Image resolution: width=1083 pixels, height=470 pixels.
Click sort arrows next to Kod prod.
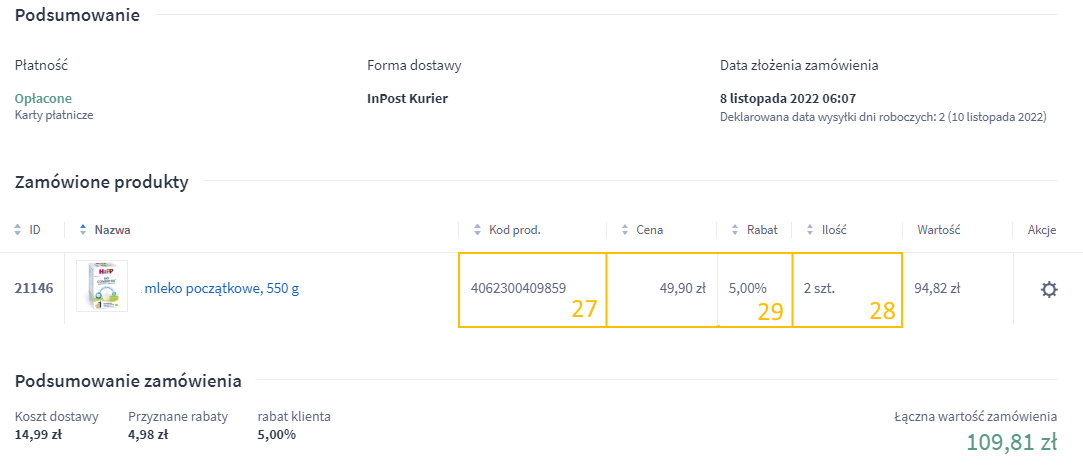tap(477, 230)
